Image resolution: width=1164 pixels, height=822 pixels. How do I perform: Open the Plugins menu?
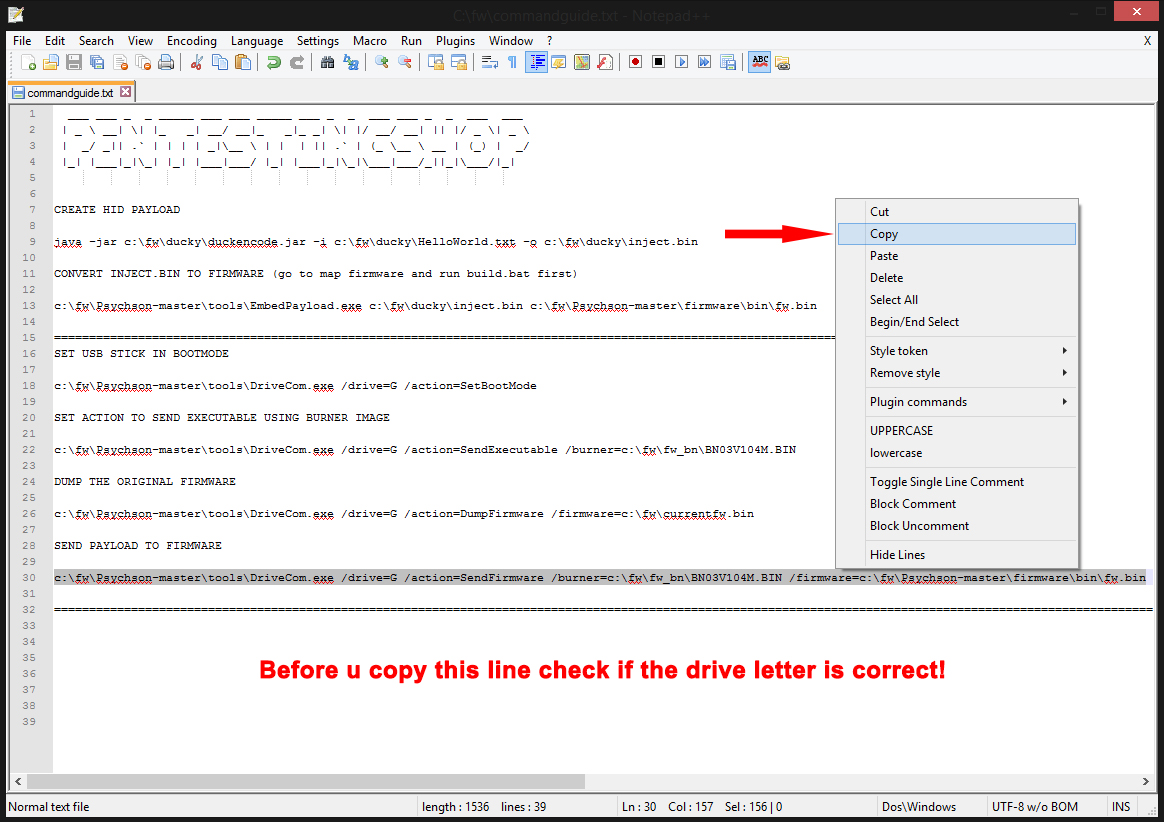coord(455,41)
